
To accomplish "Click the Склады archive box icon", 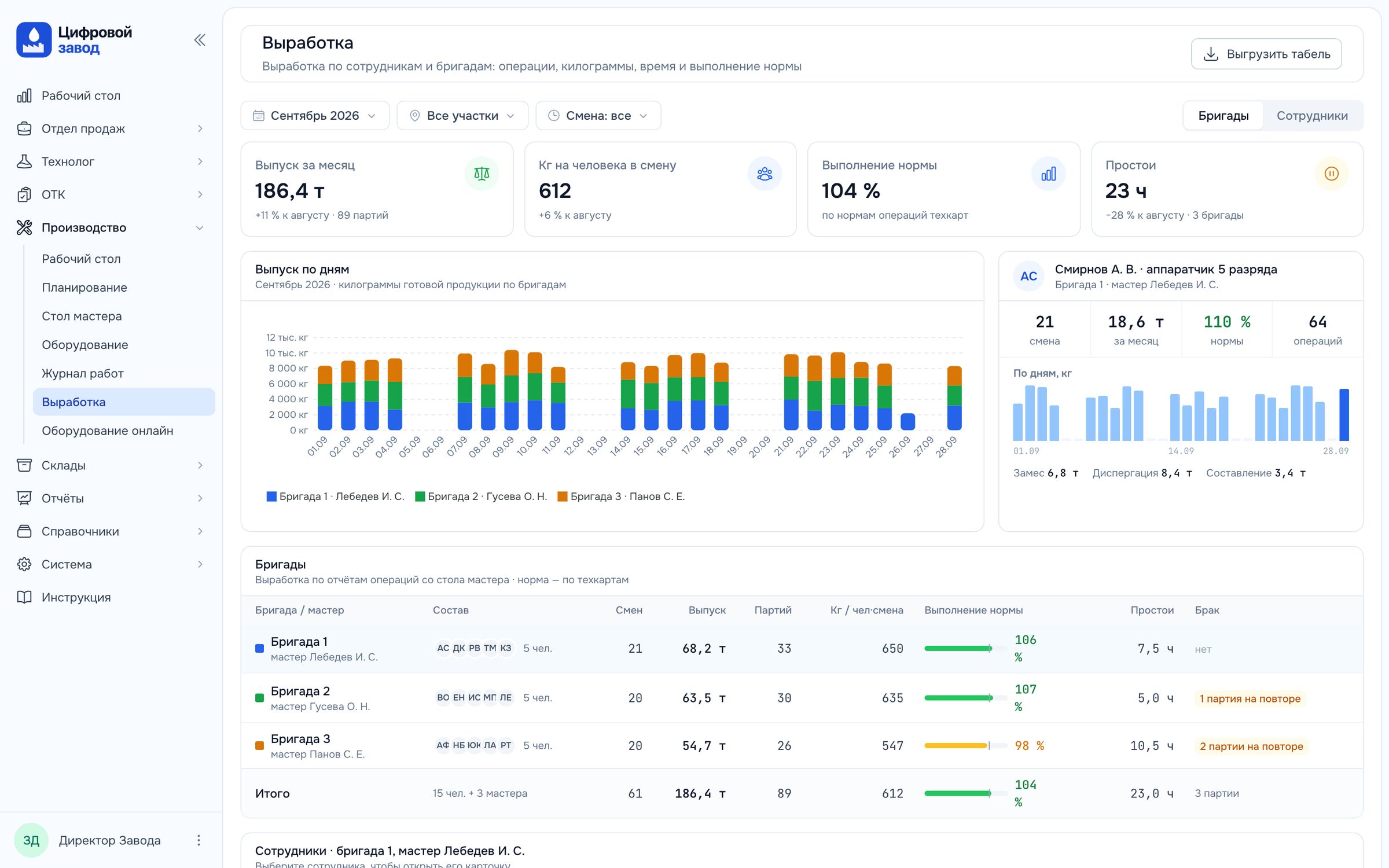I will pos(24,465).
